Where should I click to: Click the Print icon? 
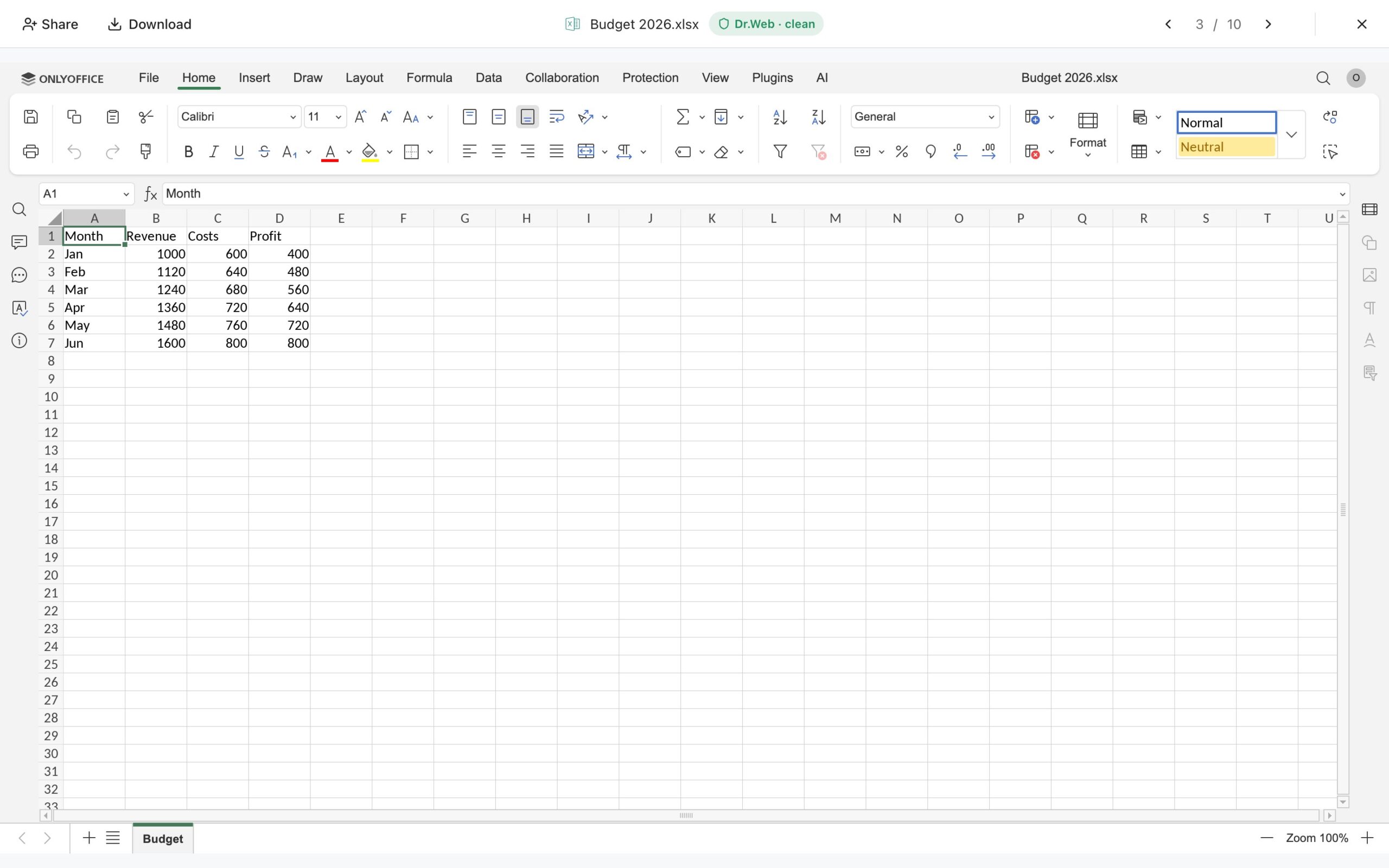(x=30, y=151)
